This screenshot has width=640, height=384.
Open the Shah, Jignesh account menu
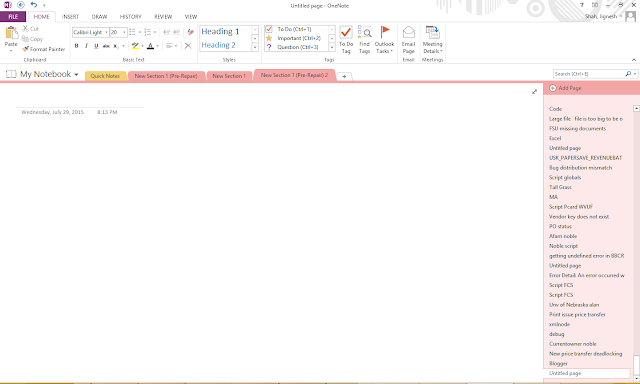tap(603, 16)
